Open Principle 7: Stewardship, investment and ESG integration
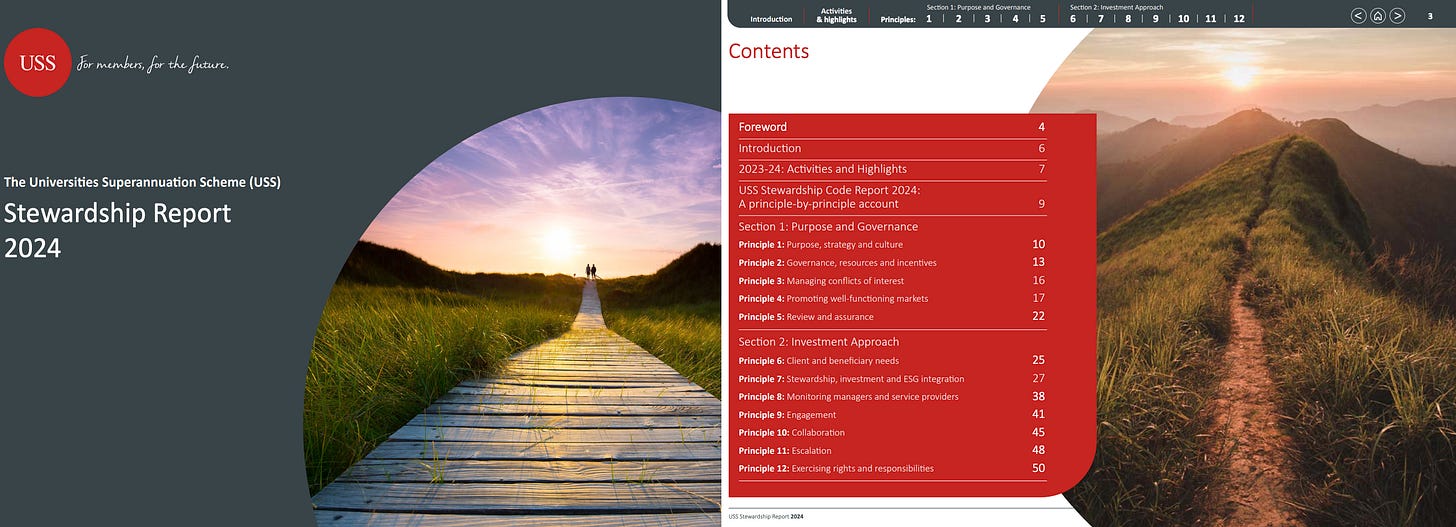Screen dimensions: 1456x527 click(892, 378)
